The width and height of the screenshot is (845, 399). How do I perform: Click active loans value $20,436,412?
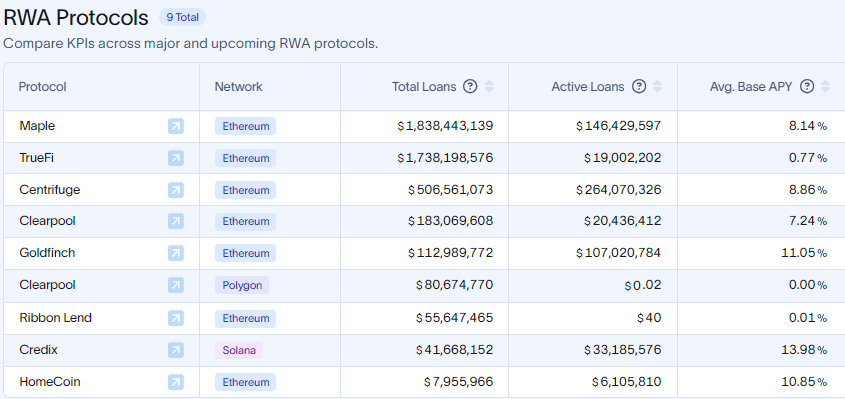tap(622, 221)
